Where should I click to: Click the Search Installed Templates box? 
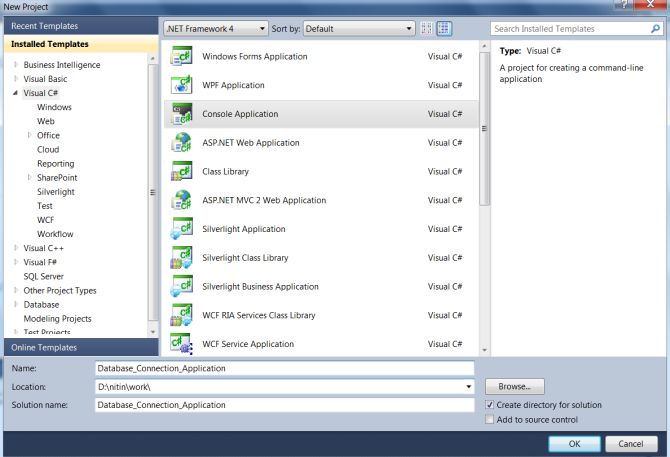pyautogui.click(x=570, y=29)
